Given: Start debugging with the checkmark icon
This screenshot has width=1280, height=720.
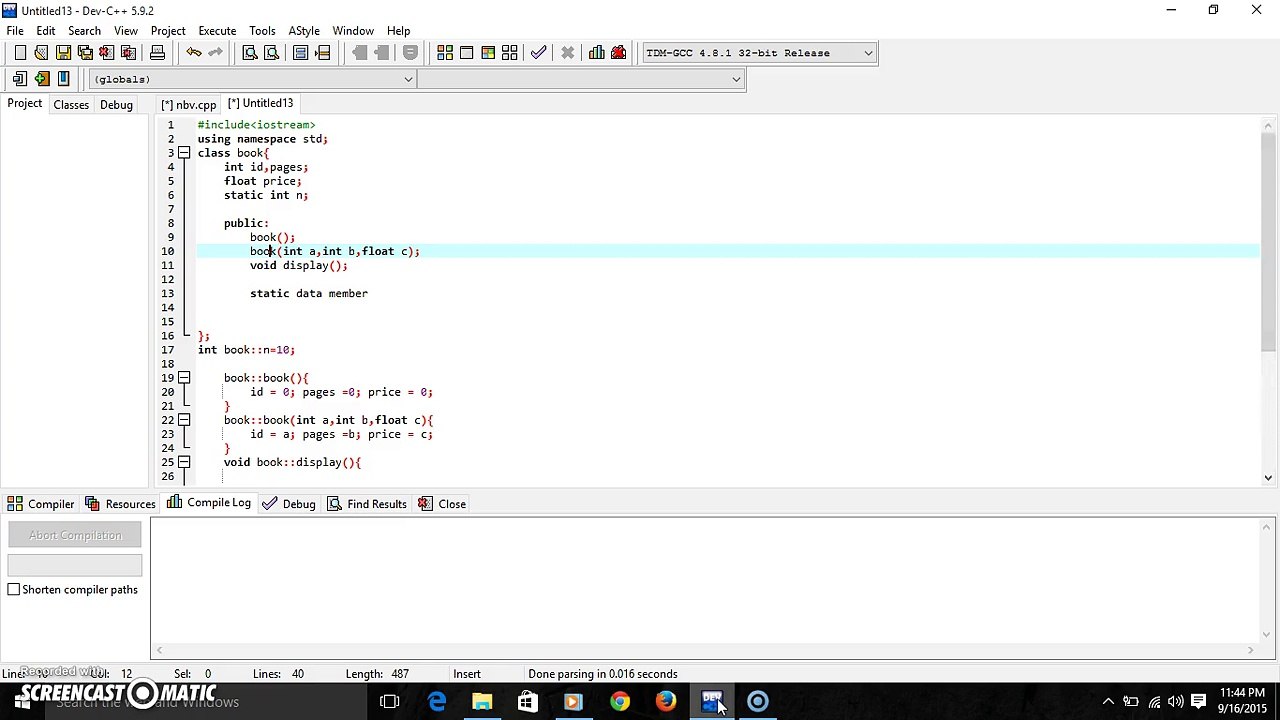Looking at the screenshot, I should (x=539, y=52).
